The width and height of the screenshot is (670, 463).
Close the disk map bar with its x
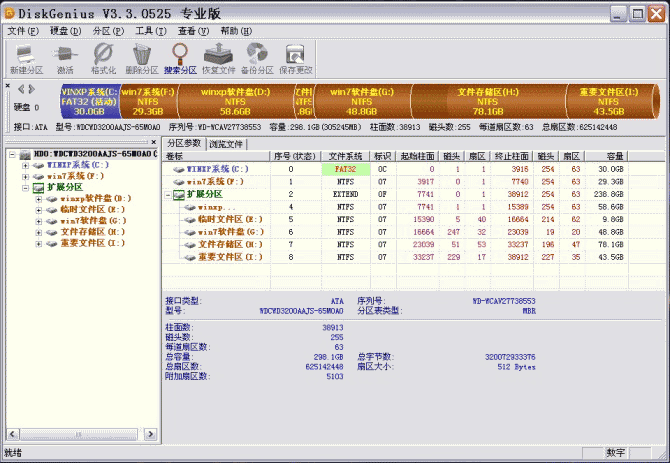tap(8, 85)
